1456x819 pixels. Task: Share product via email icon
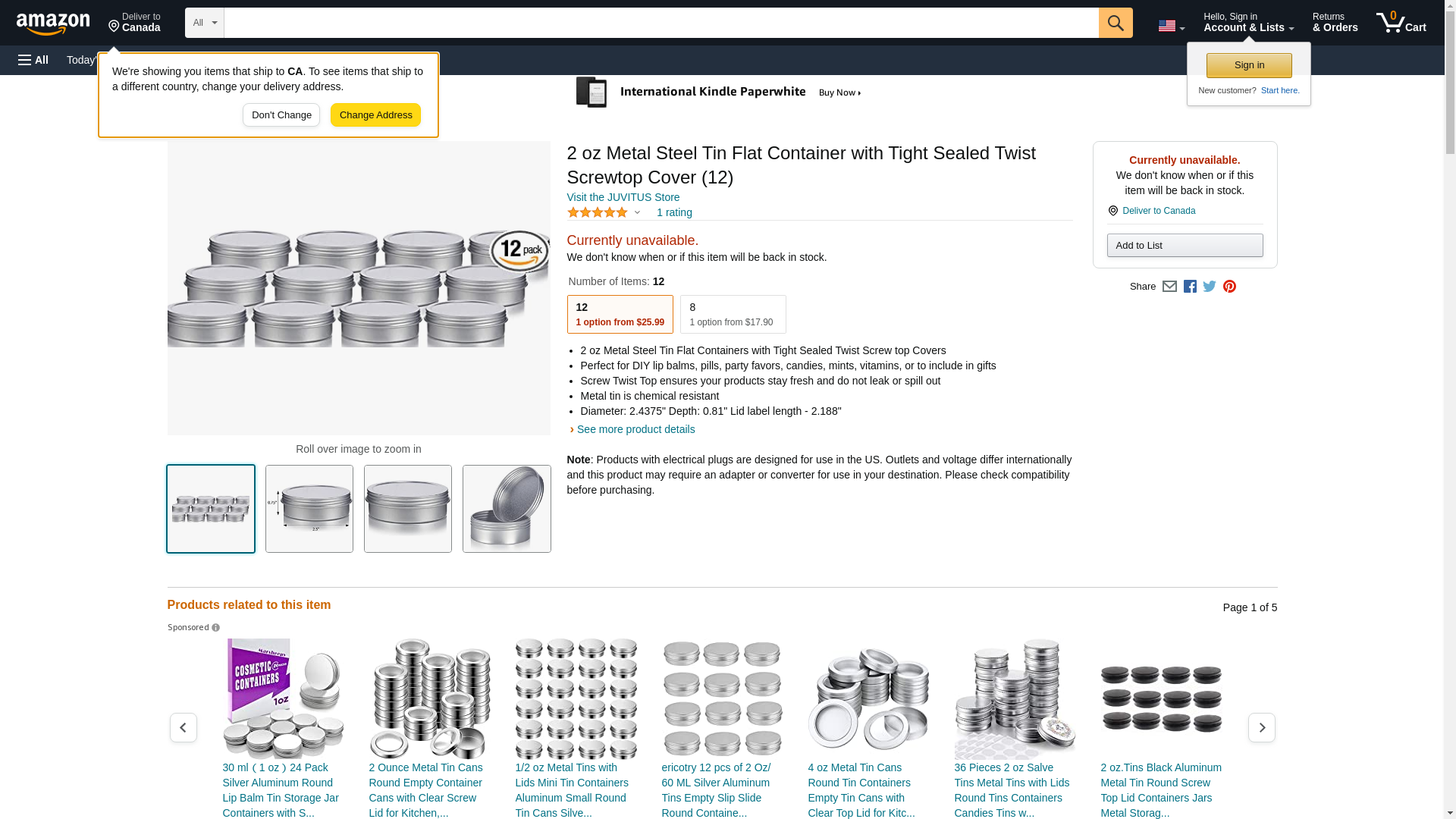1169,287
